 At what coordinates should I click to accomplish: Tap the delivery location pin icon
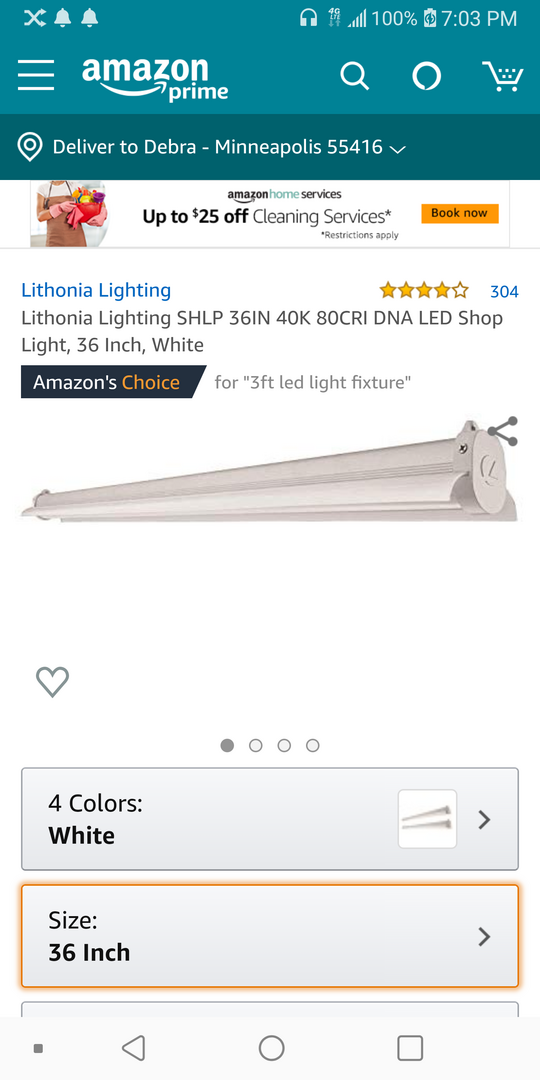[29, 147]
